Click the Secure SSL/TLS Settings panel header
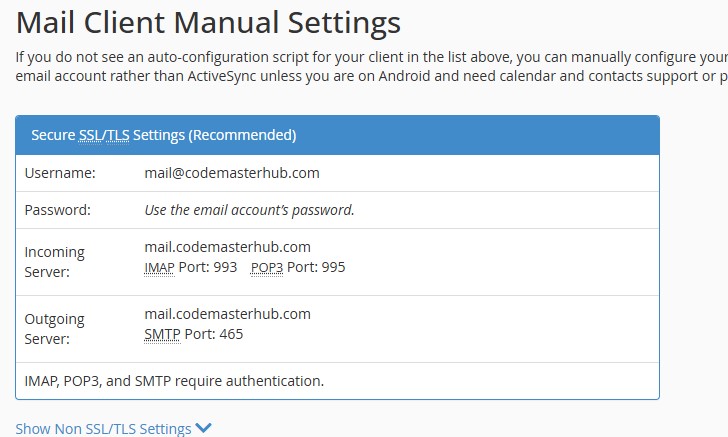 [x=337, y=135]
